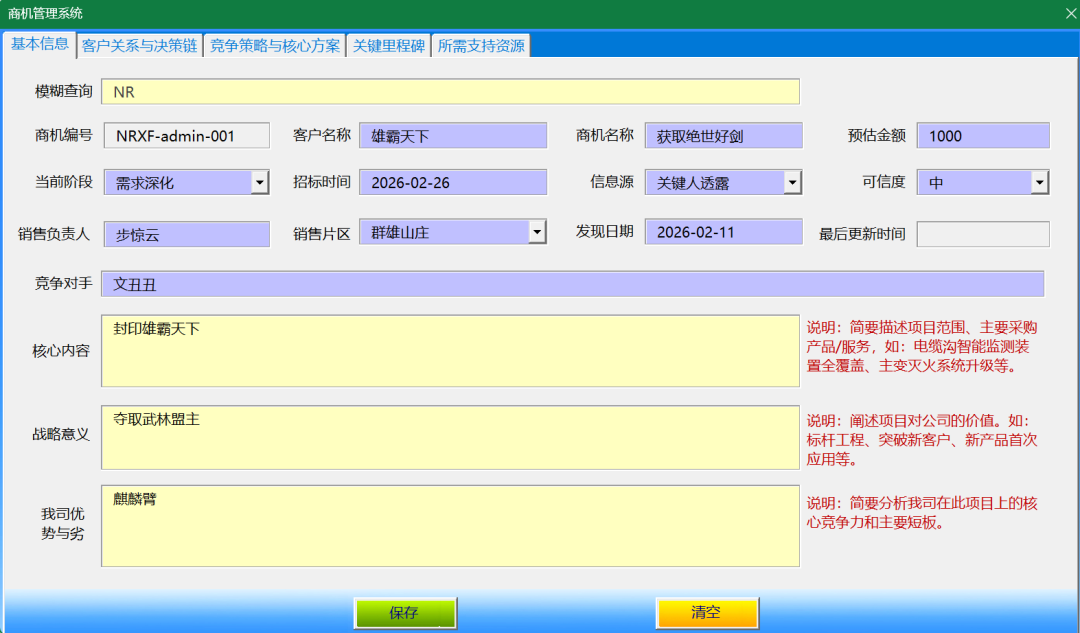This screenshot has height=633, width=1080.
Task: Click the 清空 button
Action: [707, 612]
